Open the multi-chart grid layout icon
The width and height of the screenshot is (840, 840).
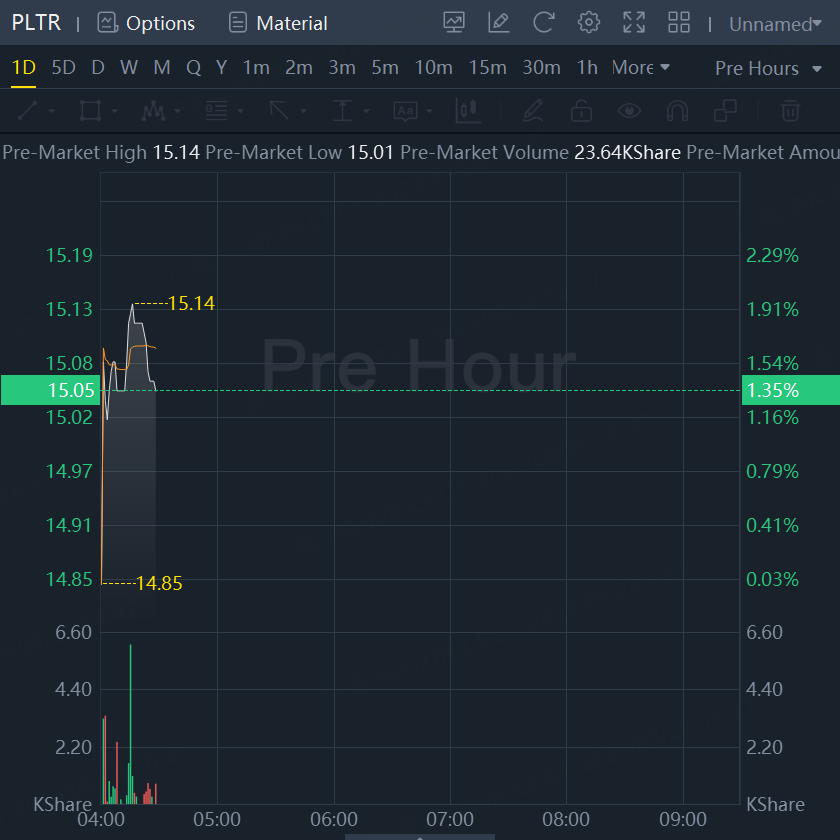pyautogui.click(x=679, y=23)
